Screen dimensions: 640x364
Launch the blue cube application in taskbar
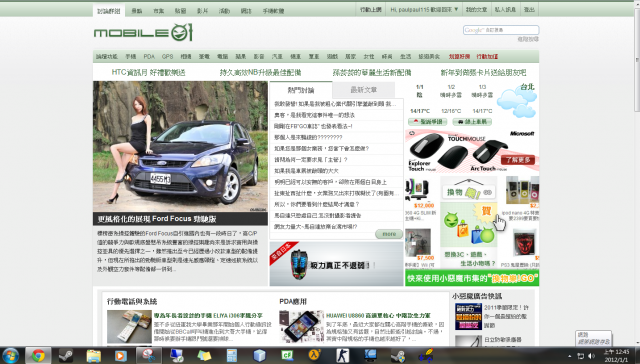point(259,355)
